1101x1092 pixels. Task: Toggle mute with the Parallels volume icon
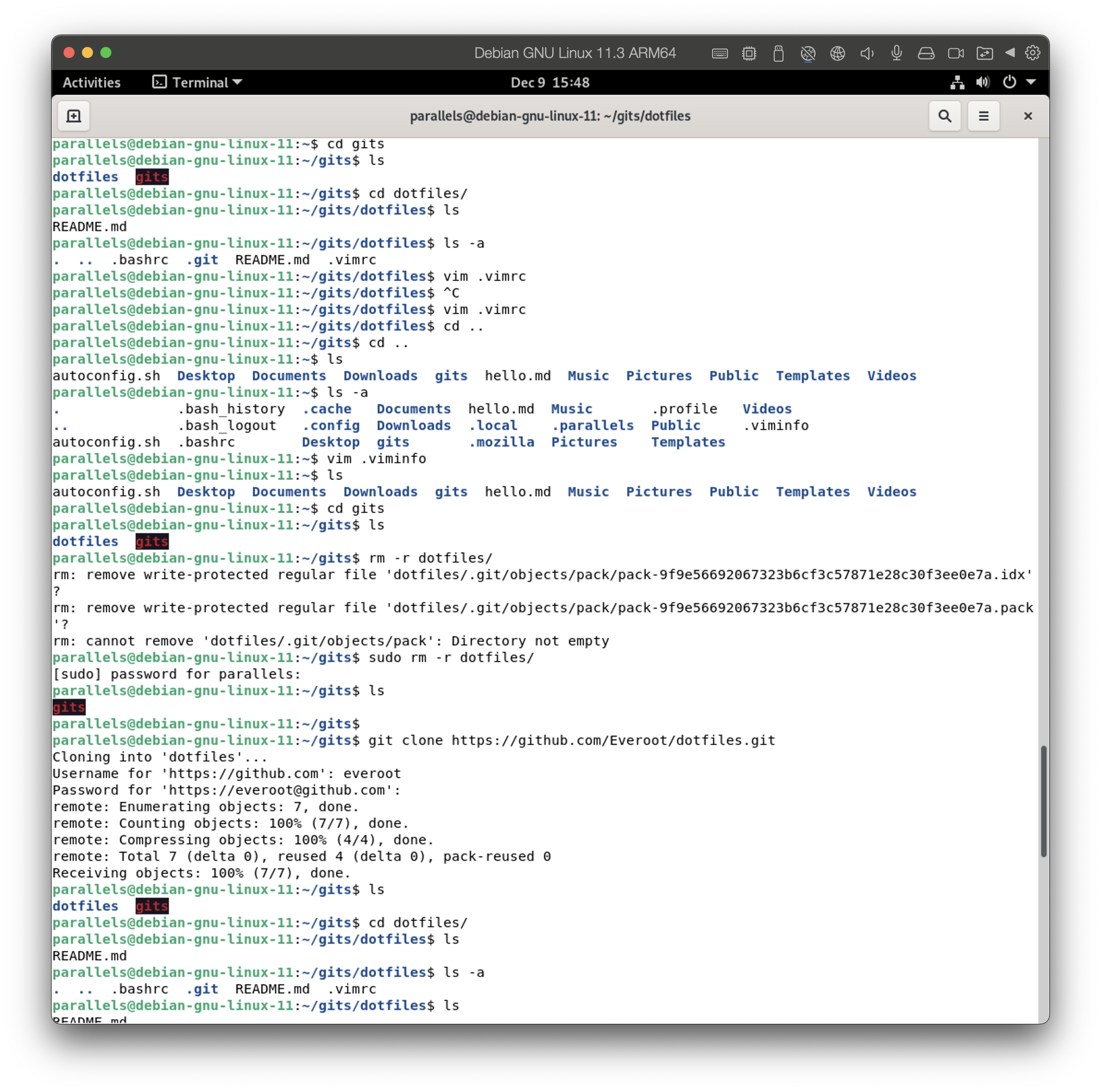pyautogui.click(x=867, y=53)
